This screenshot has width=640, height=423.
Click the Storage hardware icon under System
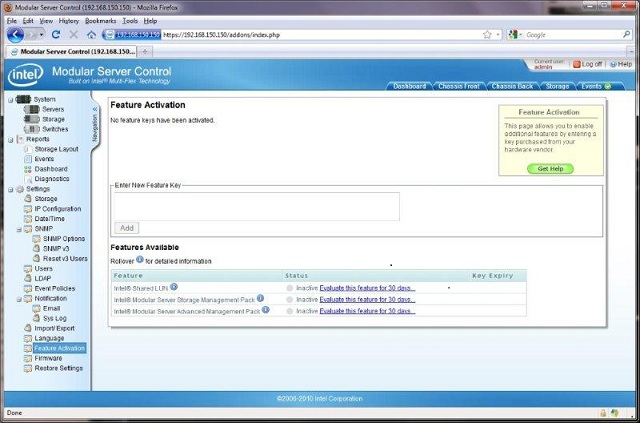click(31, 119)
